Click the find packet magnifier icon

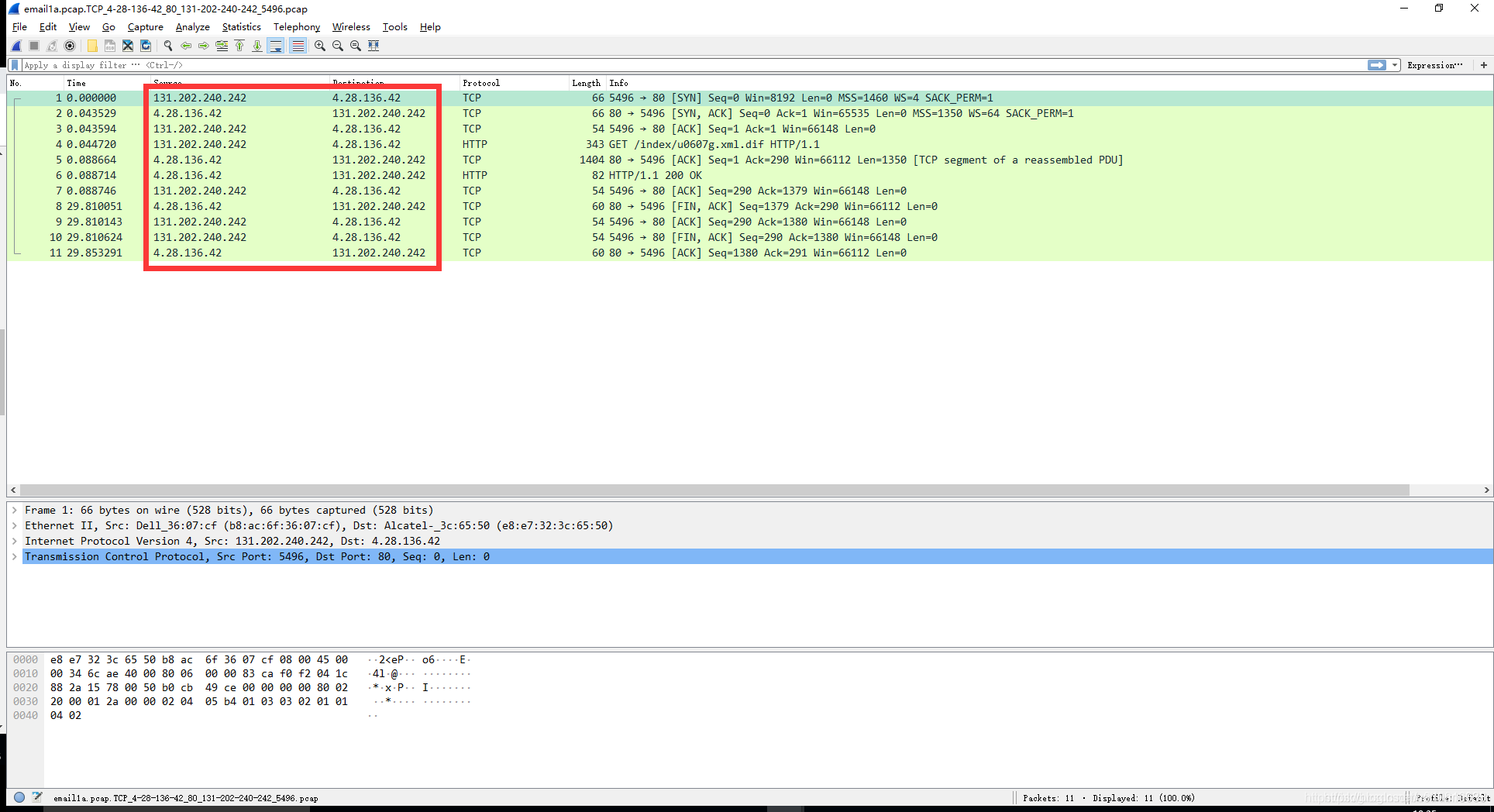point(168,46)
